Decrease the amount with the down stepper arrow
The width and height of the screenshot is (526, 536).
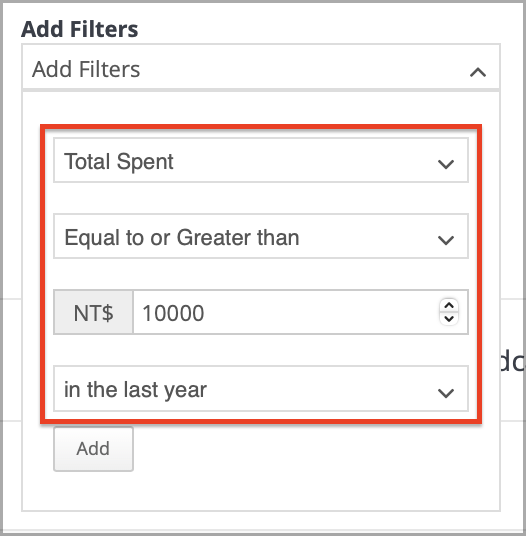(x=449, y=319)
